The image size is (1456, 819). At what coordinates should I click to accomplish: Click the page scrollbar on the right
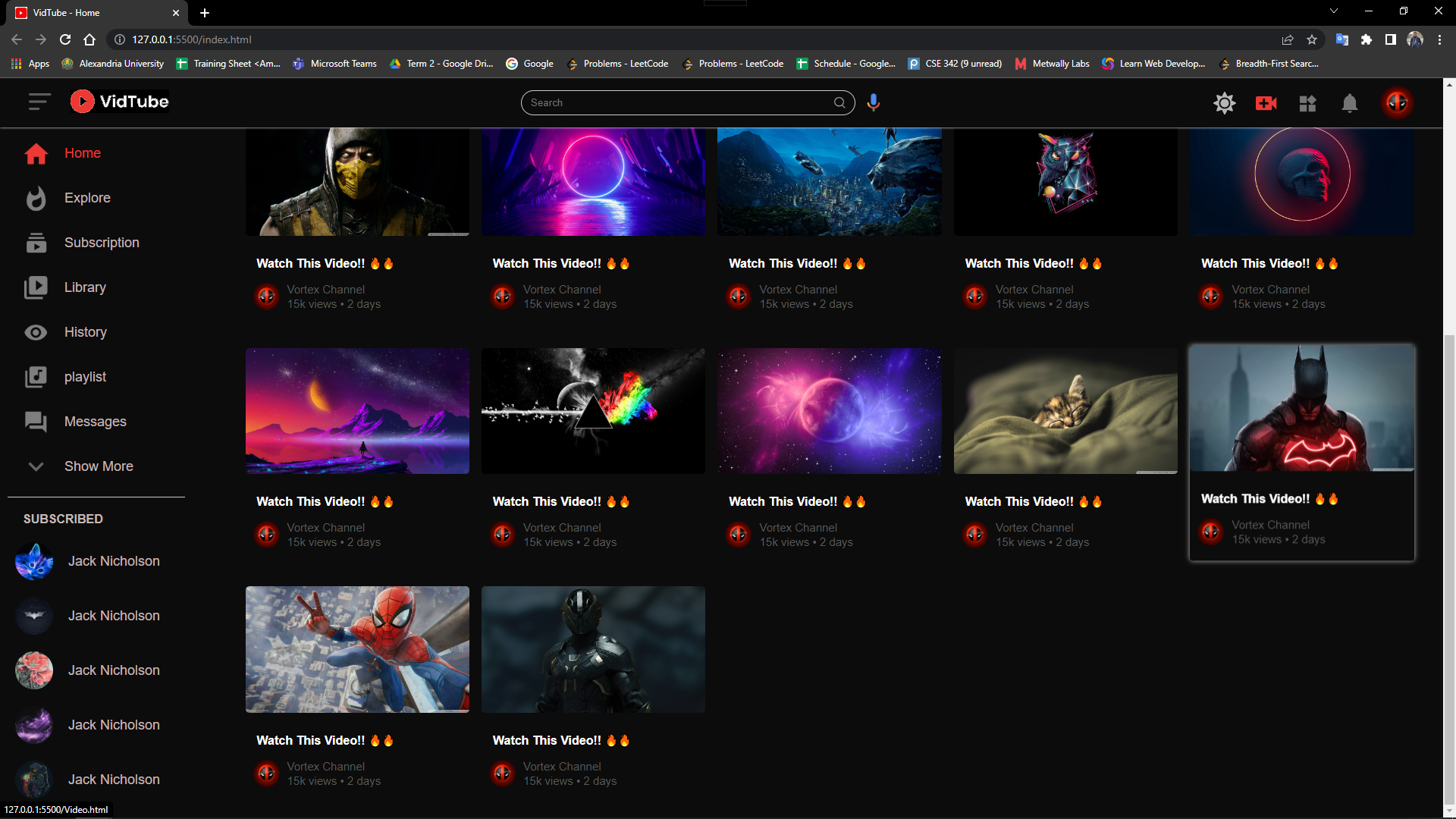[x=1449, y=569]
